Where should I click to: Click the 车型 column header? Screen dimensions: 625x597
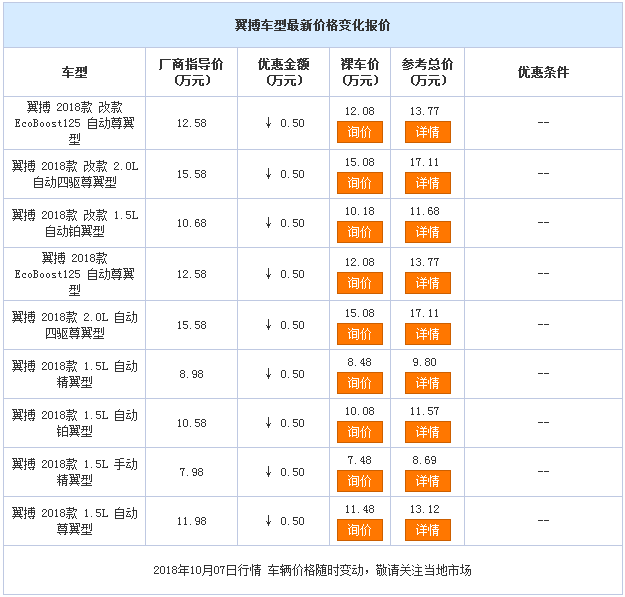click(x=75, y=72)
